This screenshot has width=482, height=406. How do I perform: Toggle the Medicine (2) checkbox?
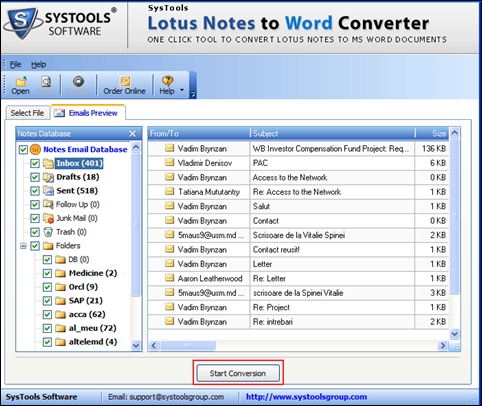(x=47, y=273)
